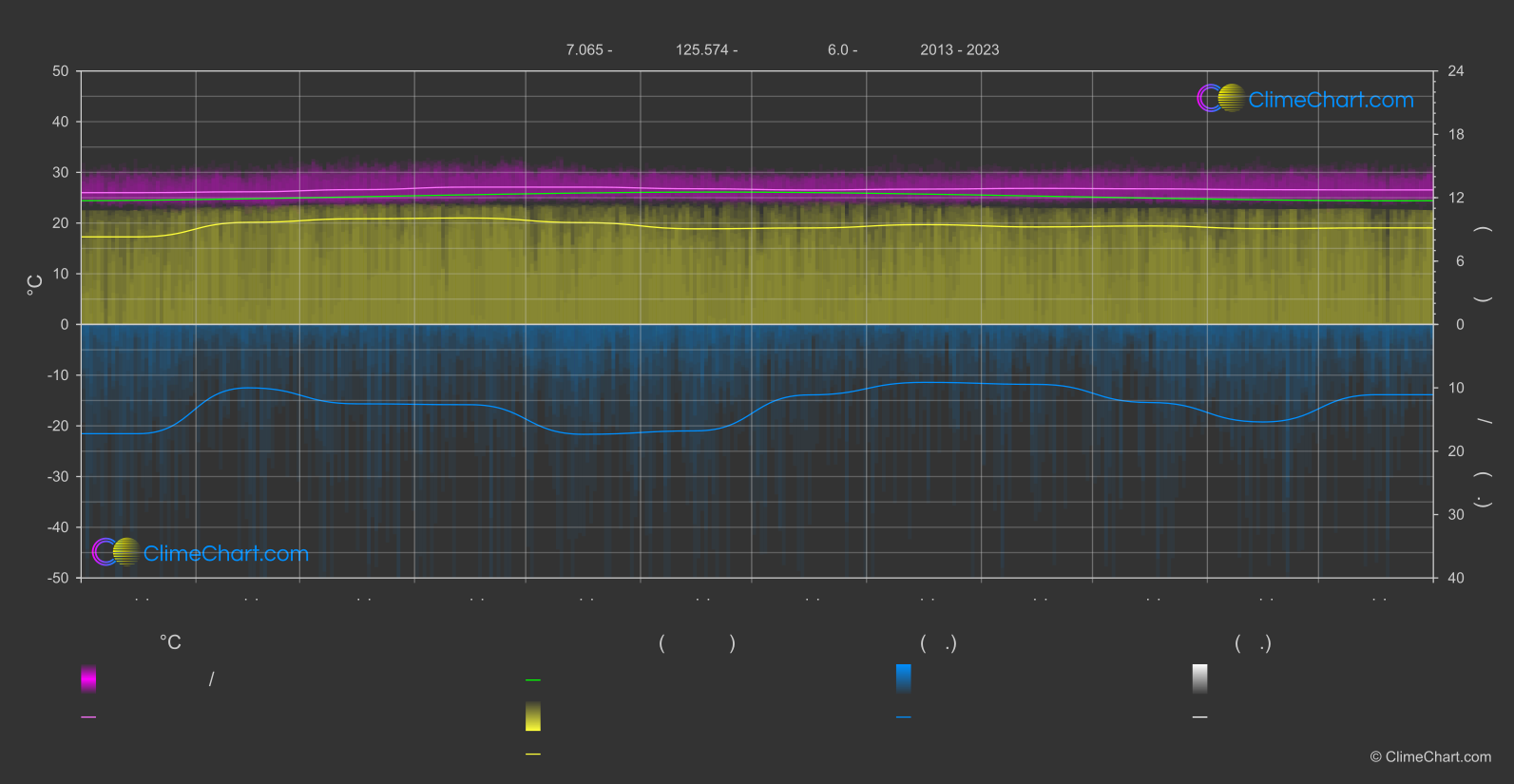Click the 50 tick on left axis

(61, 71)
